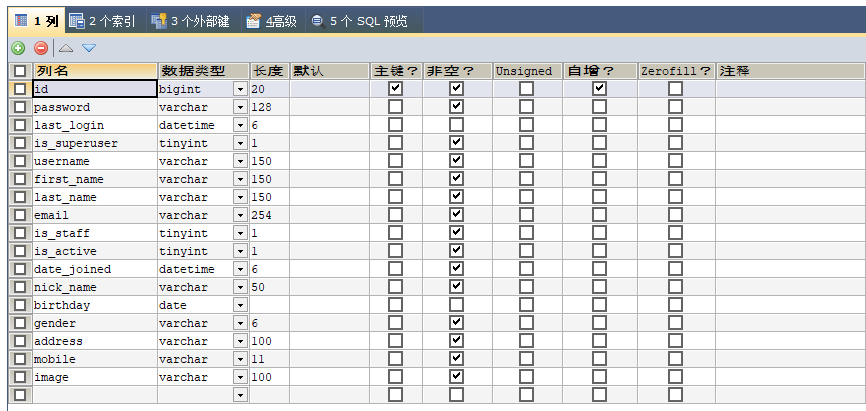
Task: Check Unsigned for the id row
Action: click(526, 88)
